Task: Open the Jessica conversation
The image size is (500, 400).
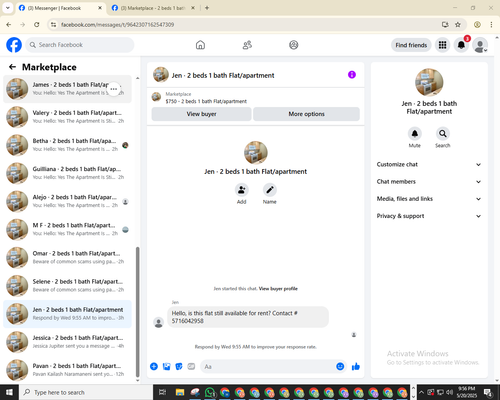Action: point(67,342)
